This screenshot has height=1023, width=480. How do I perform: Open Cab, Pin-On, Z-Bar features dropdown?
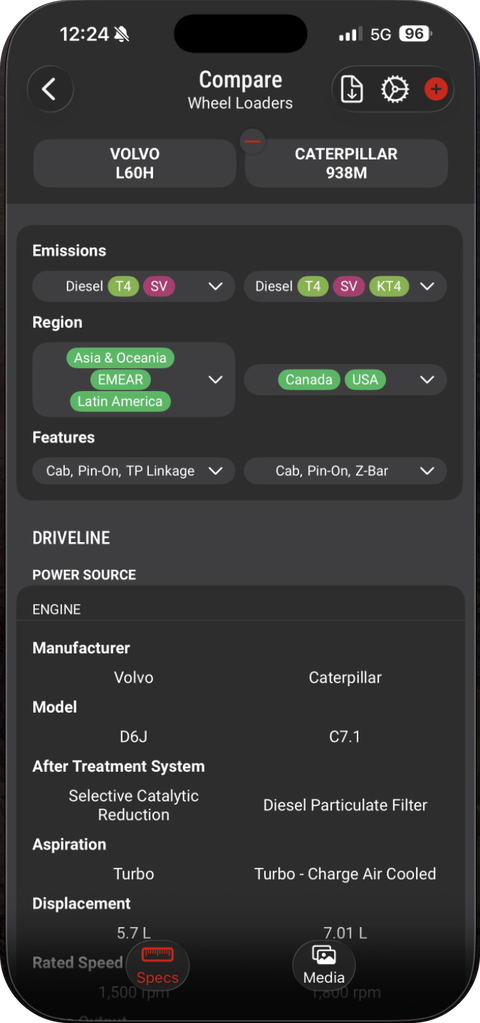click(x=345, y=471)
